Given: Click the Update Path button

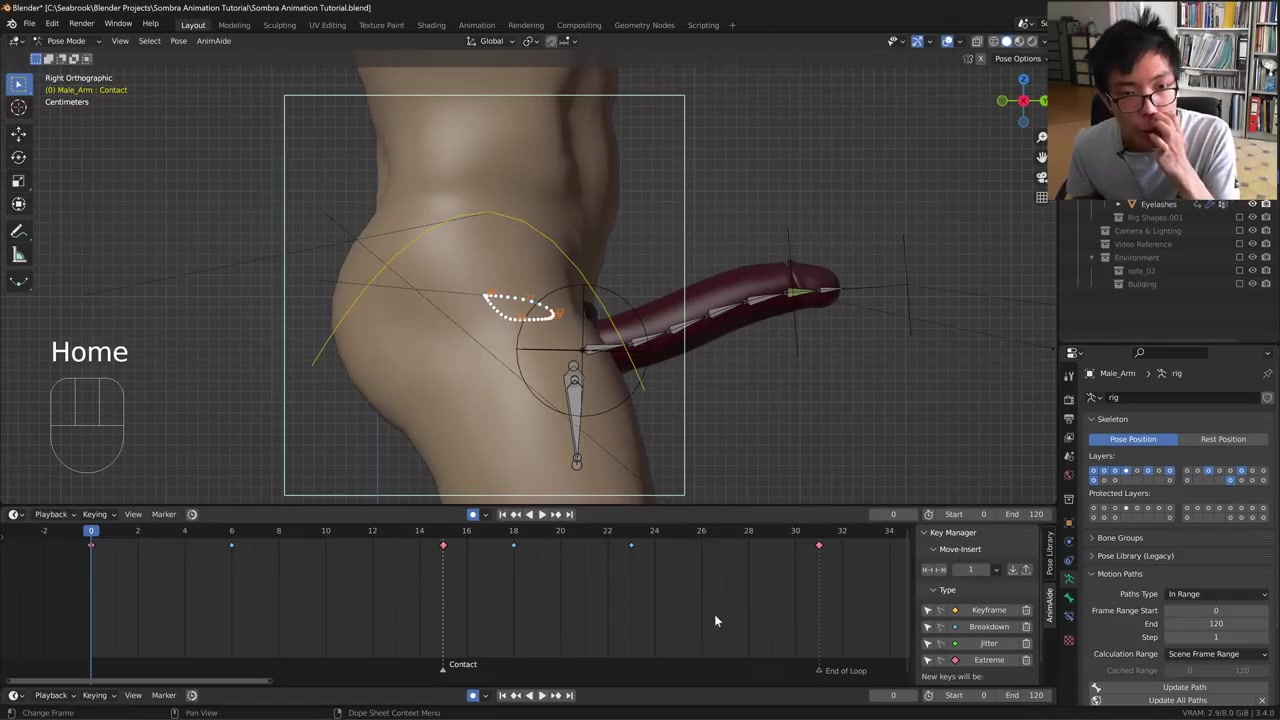Looking at the screenshot, I should tap(1184, 687).
